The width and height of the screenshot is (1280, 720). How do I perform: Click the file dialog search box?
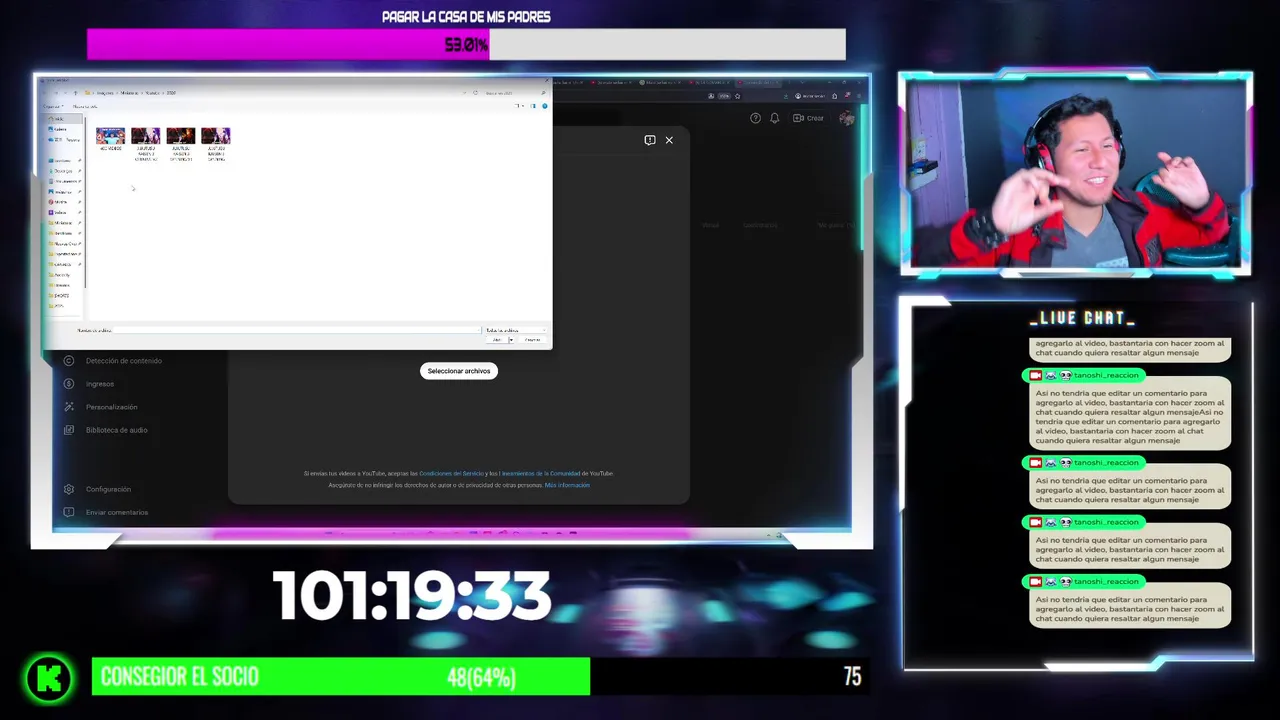pos(513,93)
